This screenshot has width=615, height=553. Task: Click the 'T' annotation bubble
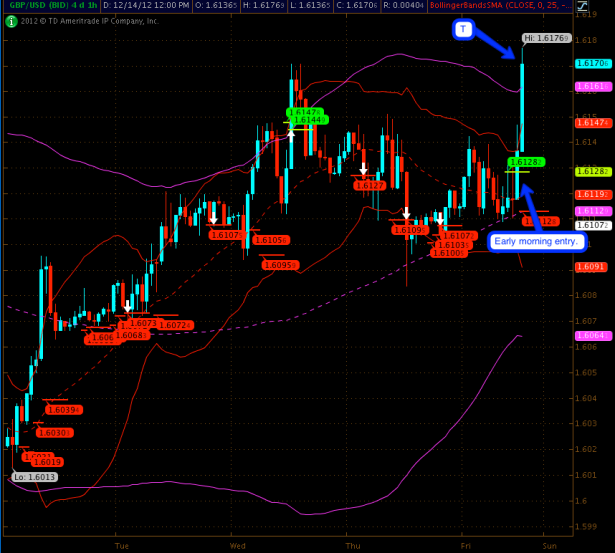tap(463, 30)
